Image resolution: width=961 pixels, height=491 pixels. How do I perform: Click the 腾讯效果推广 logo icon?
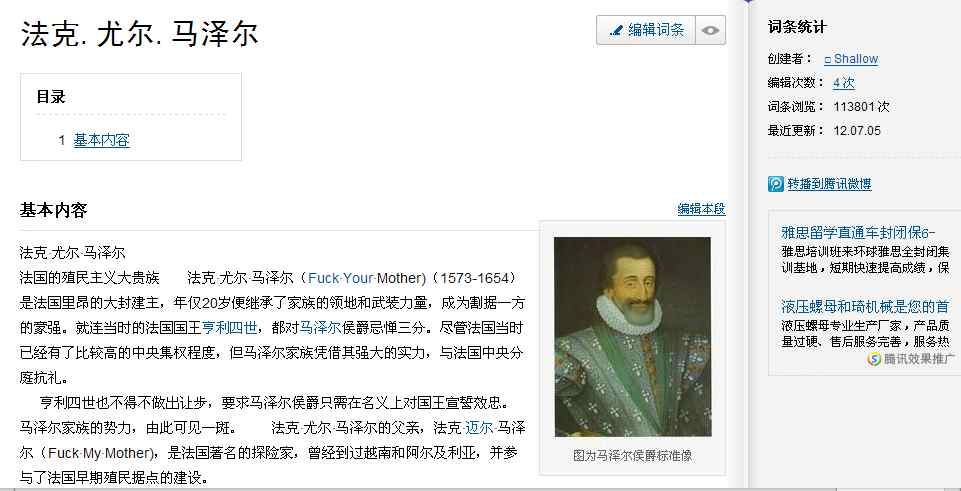click(x=875, y=359)
